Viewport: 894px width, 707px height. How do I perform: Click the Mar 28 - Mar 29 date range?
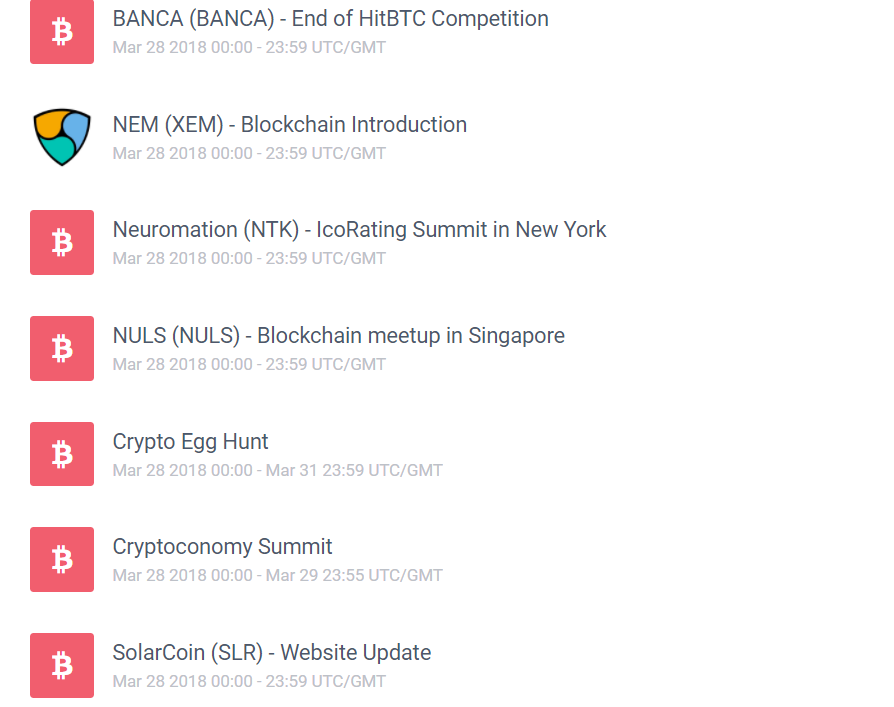(x=277, y=575)
